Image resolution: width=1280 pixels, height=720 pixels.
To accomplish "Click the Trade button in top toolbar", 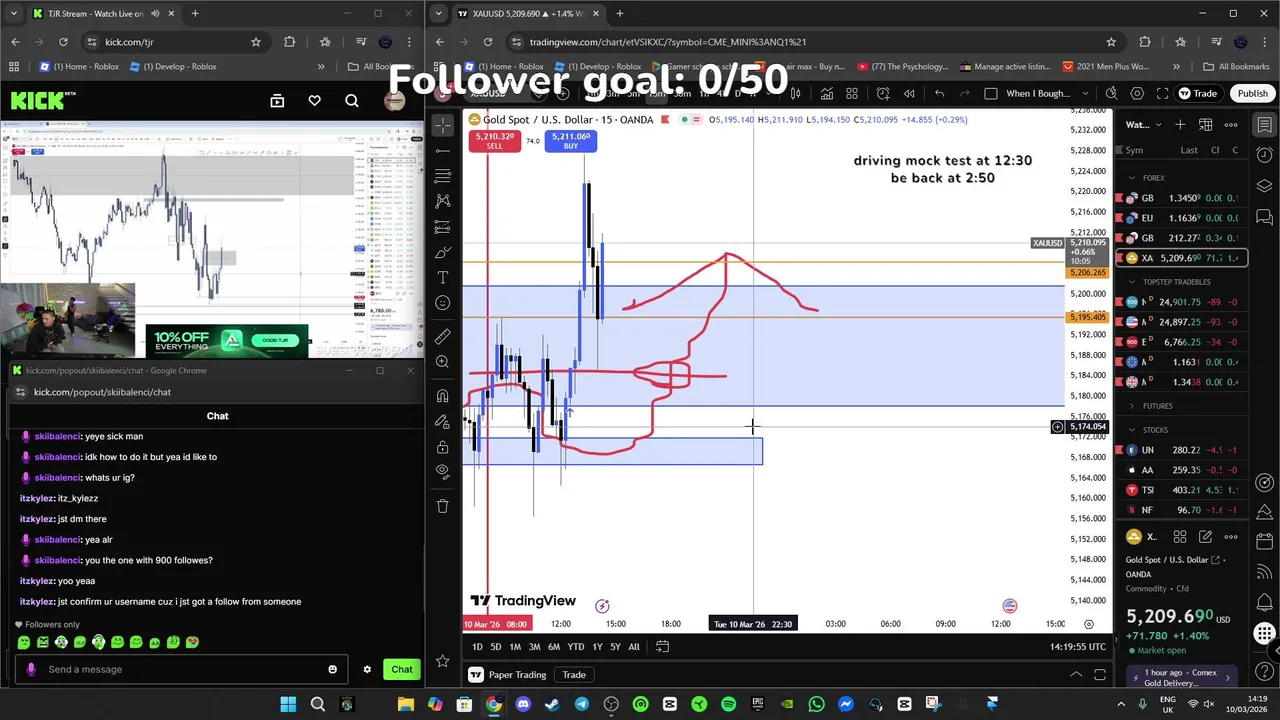I will (1198, 93).
